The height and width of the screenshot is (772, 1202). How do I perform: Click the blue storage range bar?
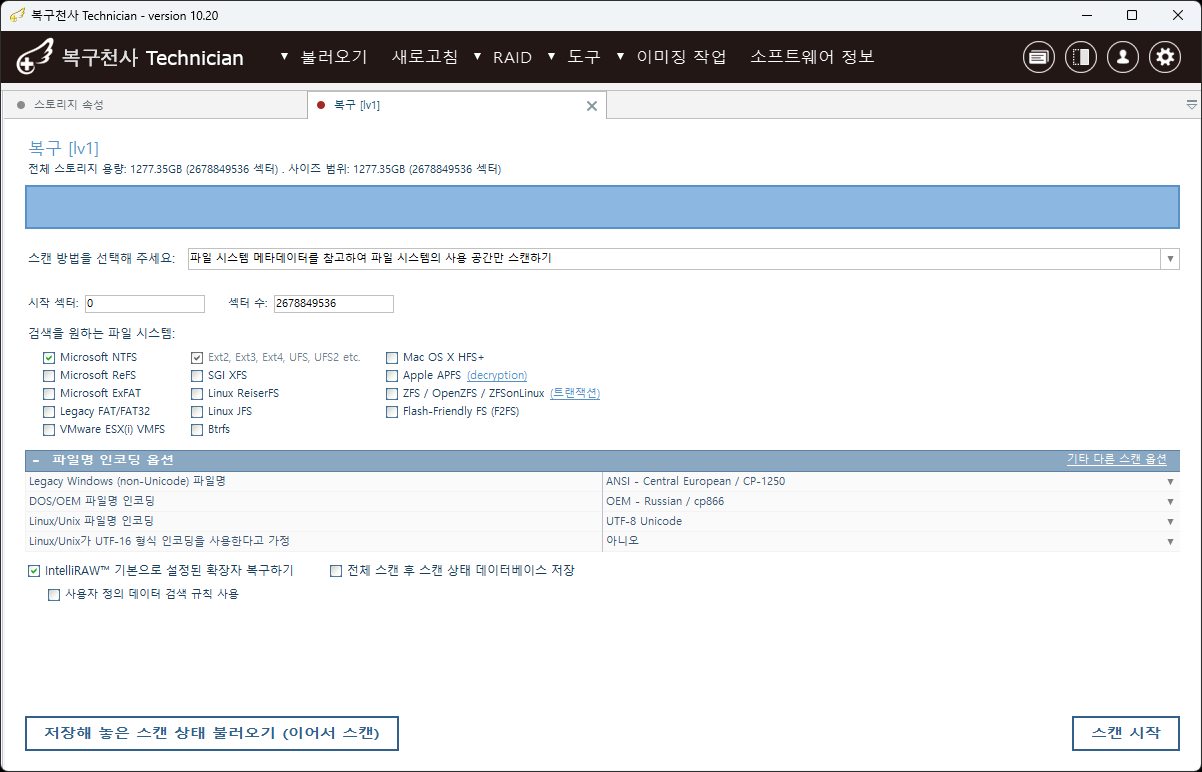click(602, 206)
